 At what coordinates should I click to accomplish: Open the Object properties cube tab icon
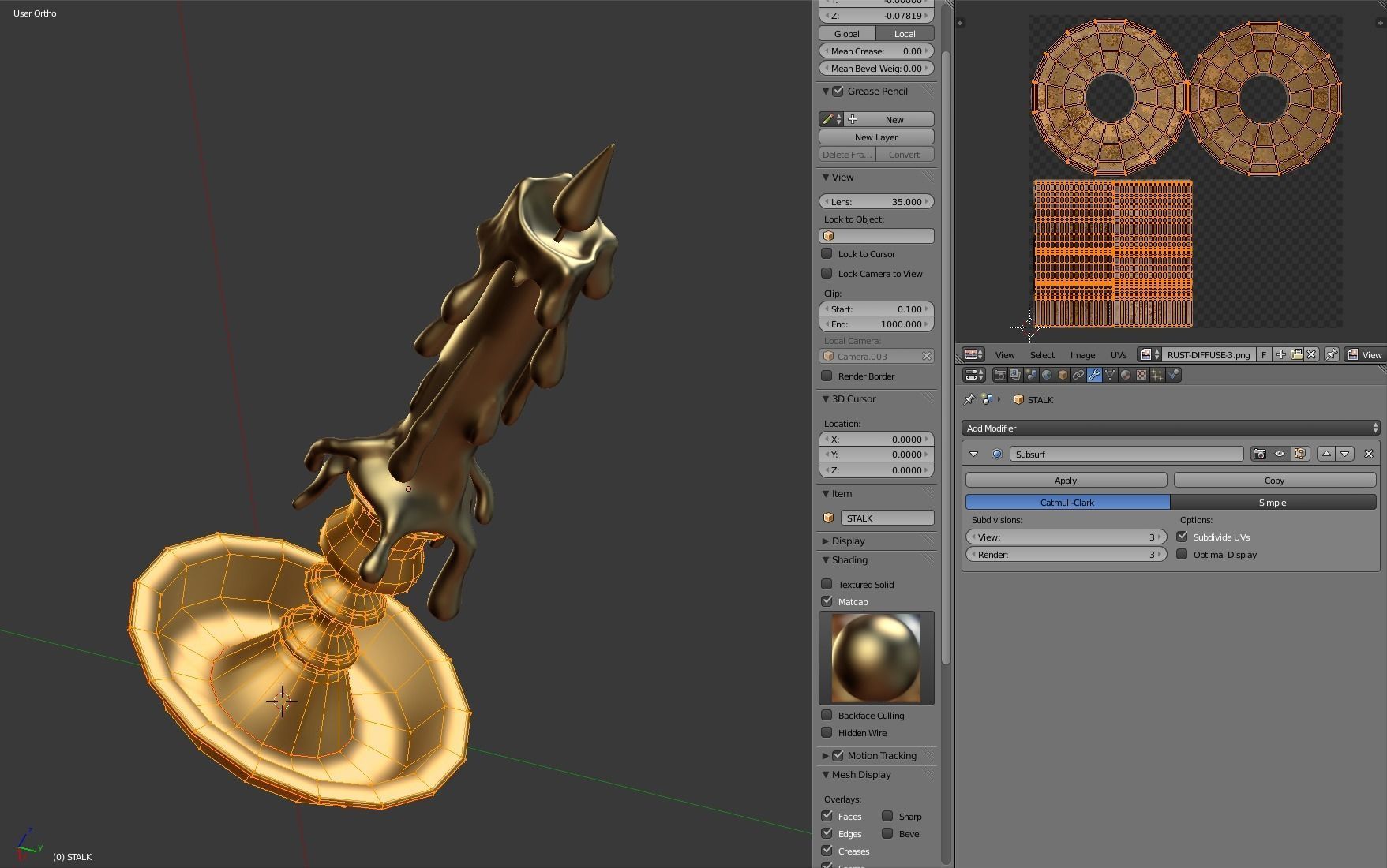click(x=1063, y=375)
